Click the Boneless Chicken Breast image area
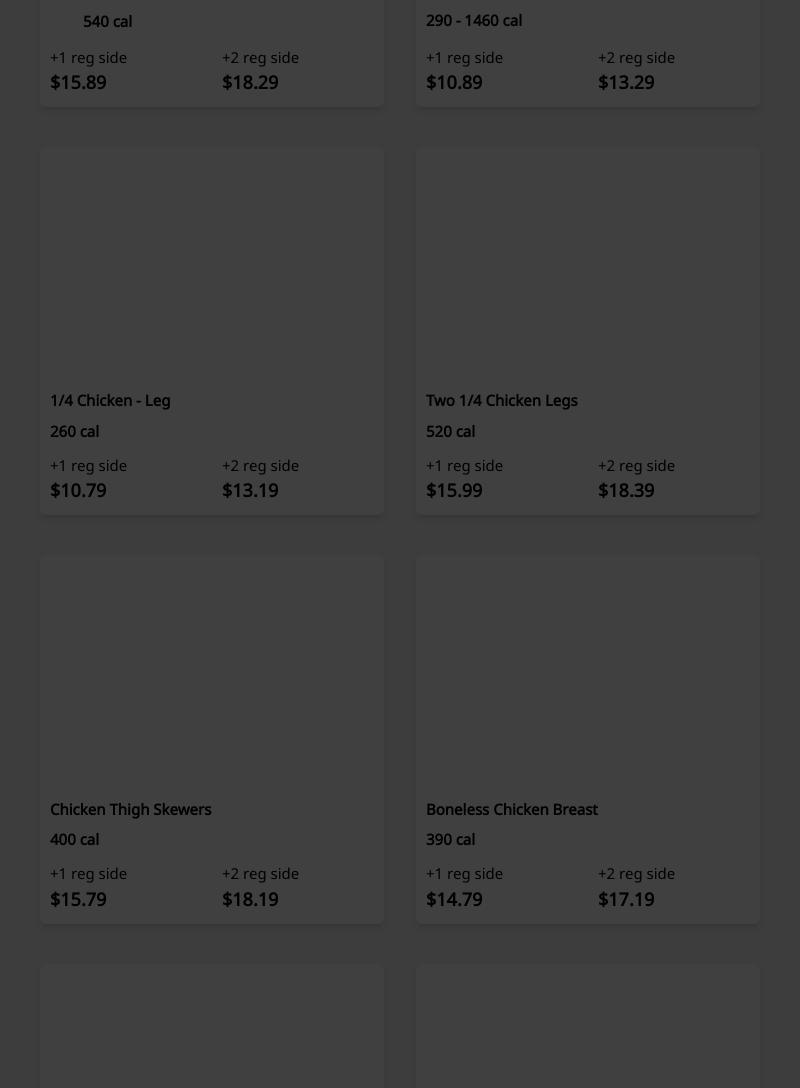 coord(588,673)
